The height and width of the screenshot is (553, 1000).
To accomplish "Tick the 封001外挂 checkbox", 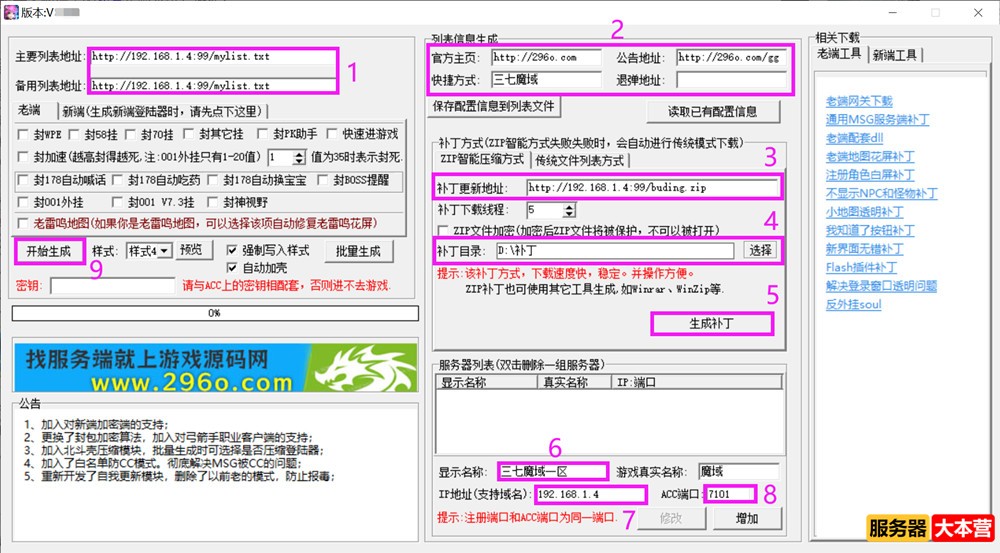I will click(x=23, y=202).
